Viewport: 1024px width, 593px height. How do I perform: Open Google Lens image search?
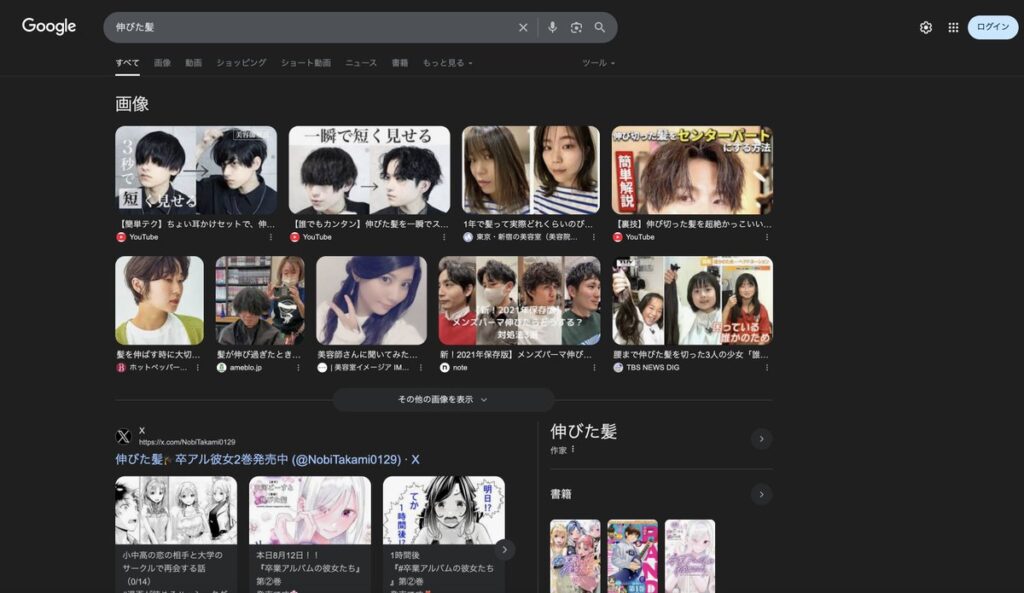[576, 28]
